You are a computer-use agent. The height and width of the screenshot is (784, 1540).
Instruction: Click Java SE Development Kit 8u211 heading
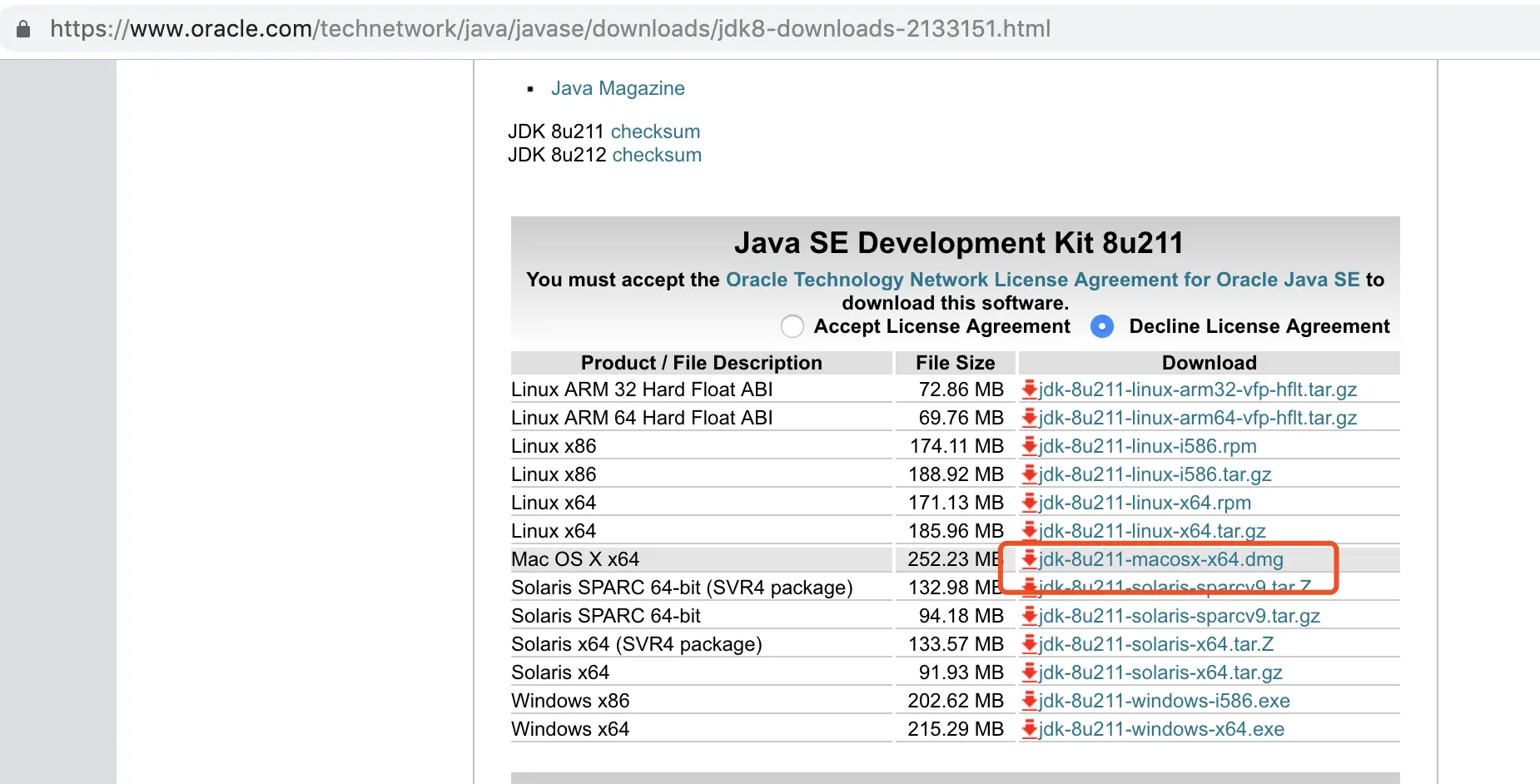click(x=958, y=243)
